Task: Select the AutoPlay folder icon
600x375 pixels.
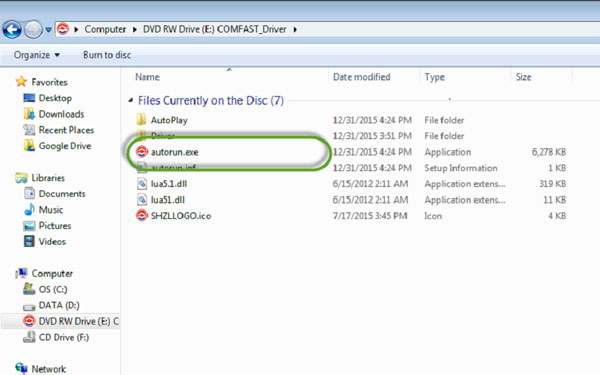Action: click(x=141, y=120)
